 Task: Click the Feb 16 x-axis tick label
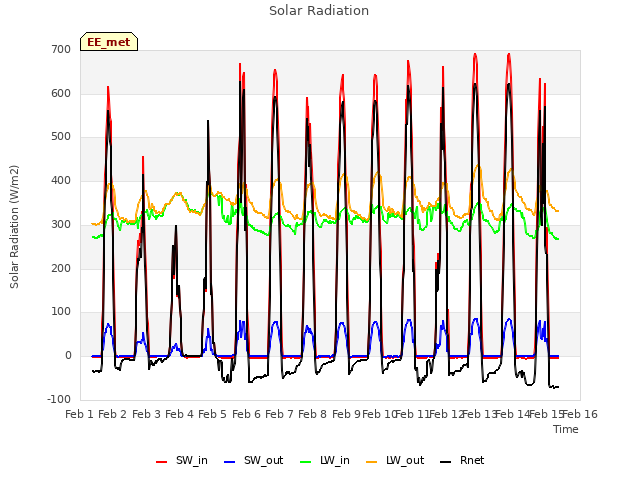click(580, 414)
